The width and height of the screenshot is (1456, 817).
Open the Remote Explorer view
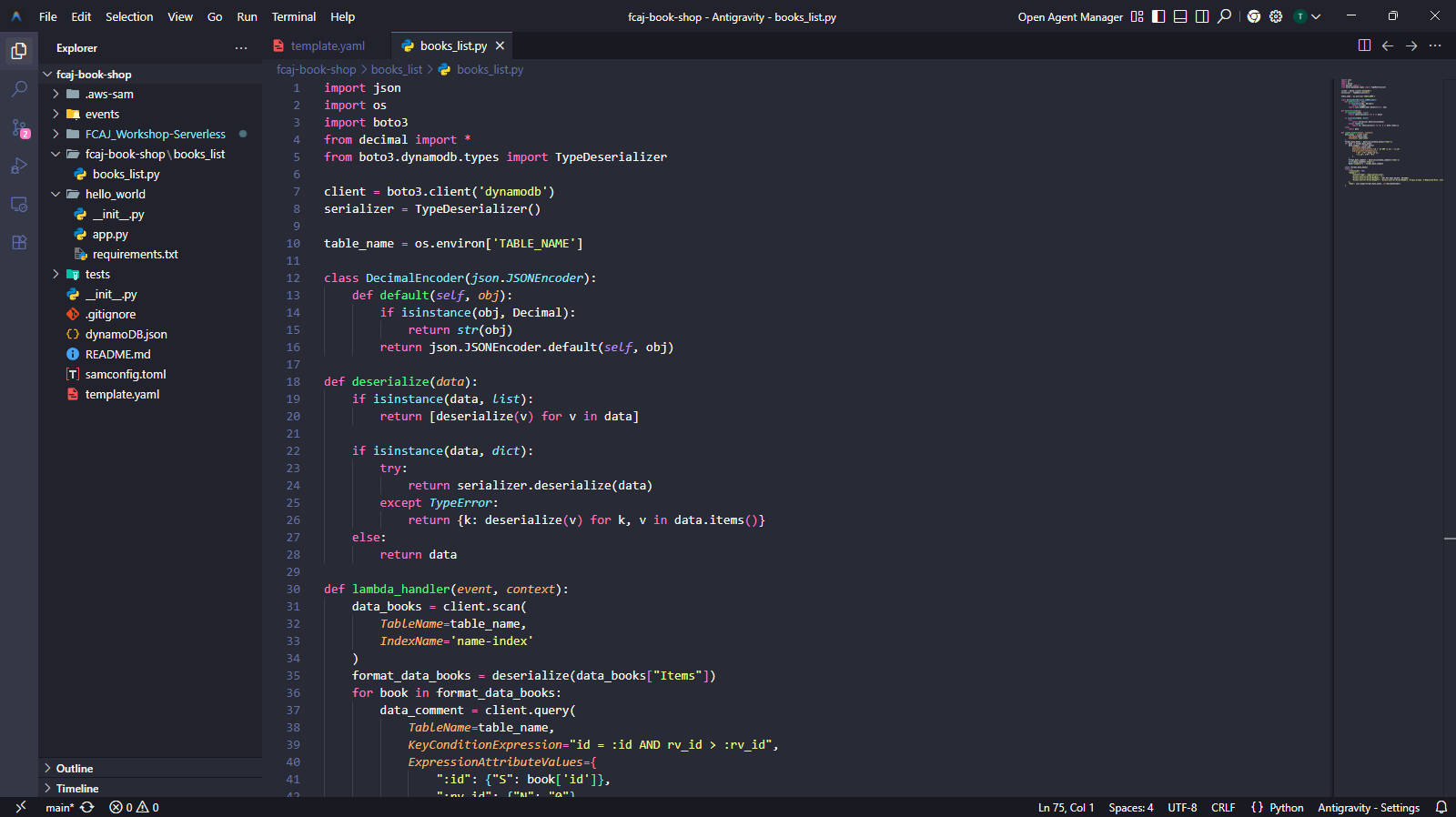[x=19, y=204]
